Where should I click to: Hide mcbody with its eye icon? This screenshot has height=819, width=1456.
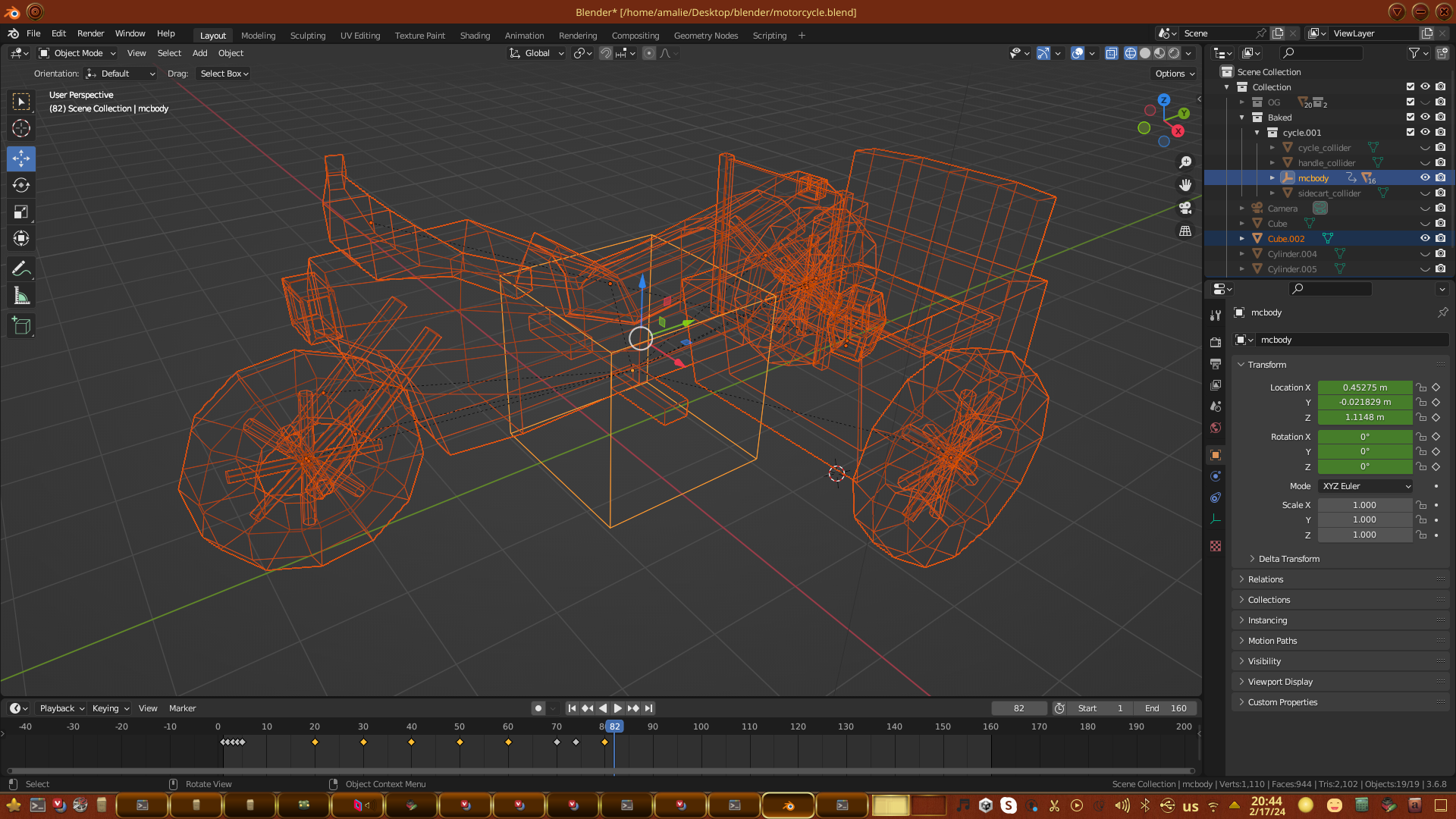click(1425, 177)
